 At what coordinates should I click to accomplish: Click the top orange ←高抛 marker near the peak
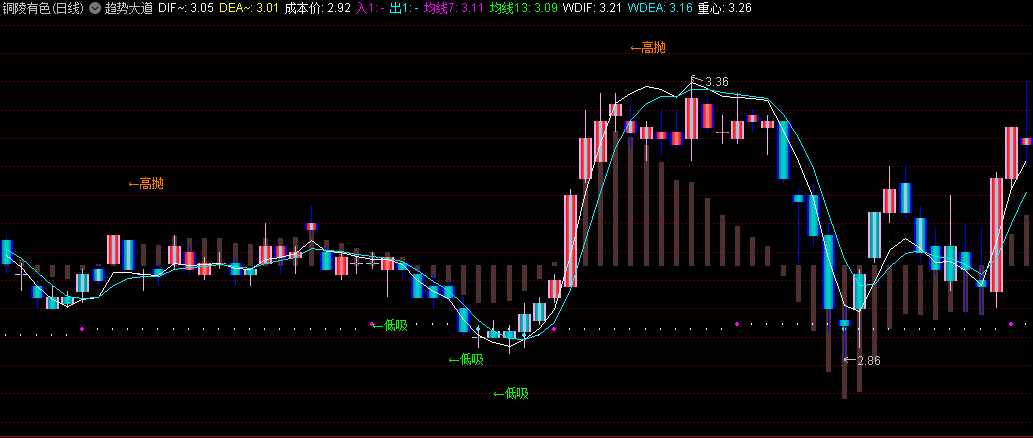tap(648, 47)
